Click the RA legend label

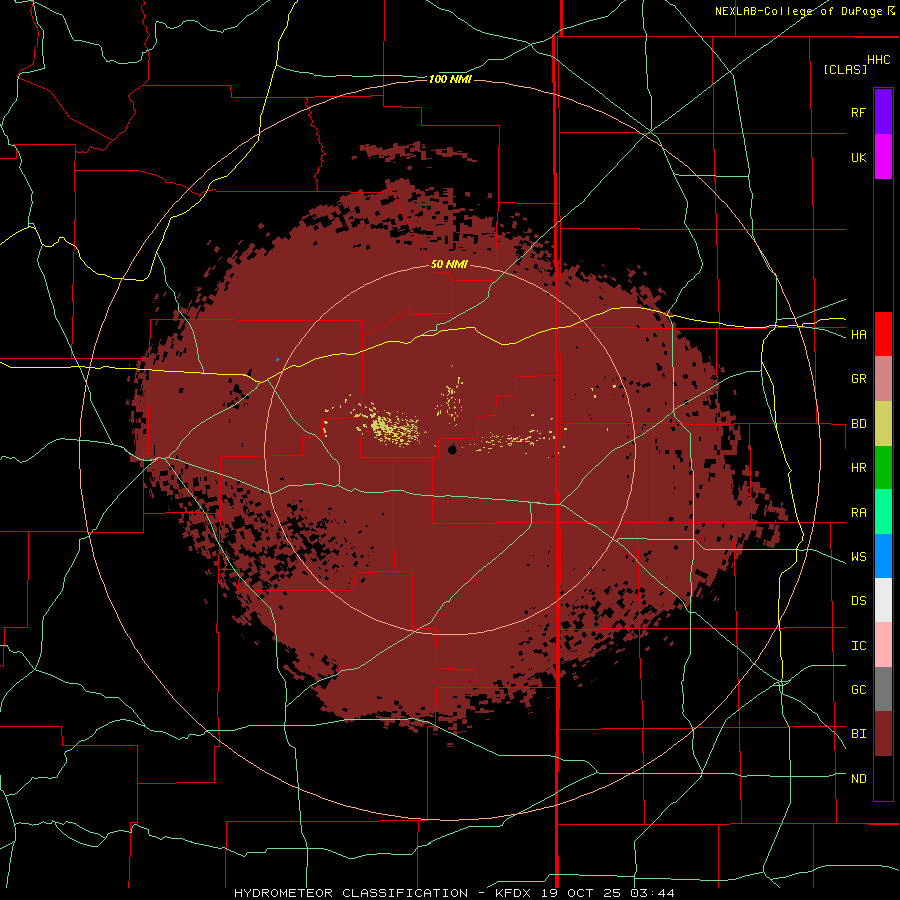point(858,513)
